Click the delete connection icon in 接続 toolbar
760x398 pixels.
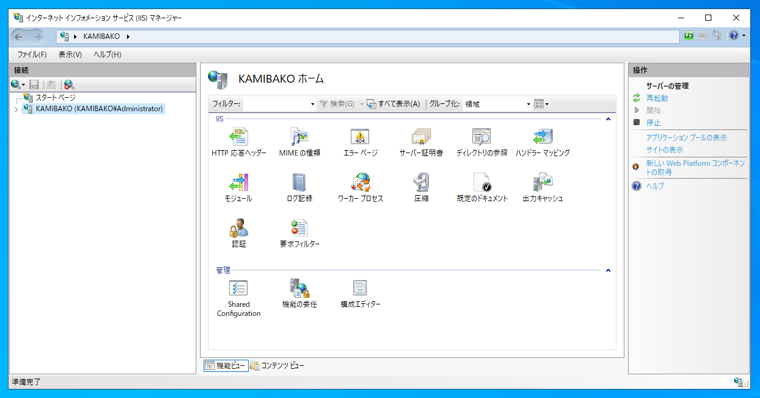(68, 84)
